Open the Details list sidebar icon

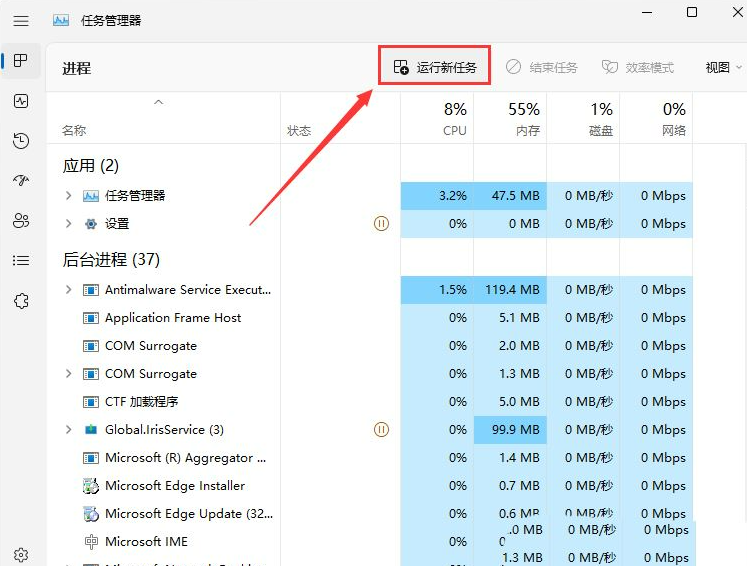(x=20, y=260)
